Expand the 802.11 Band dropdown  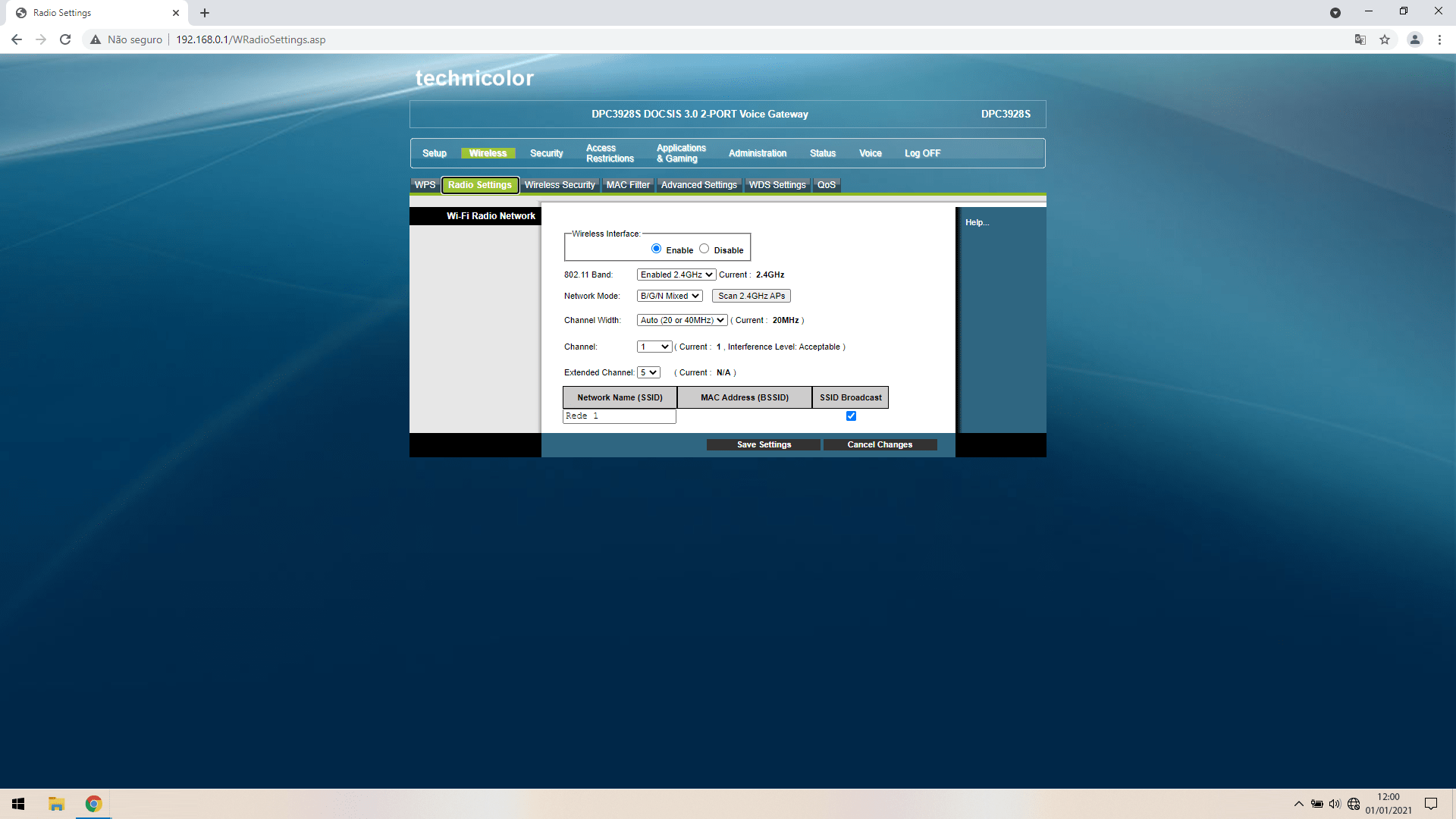coord(676,274)
